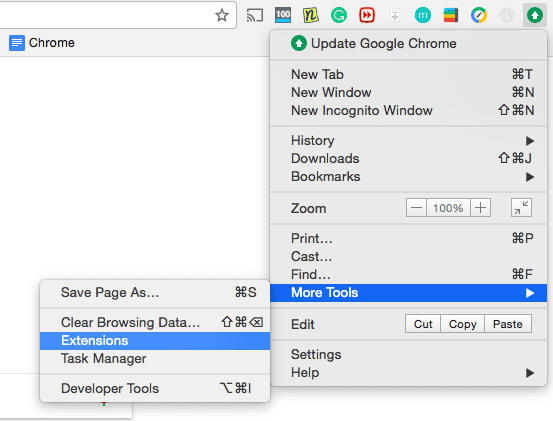Click the Copy button

pyautogui.click(x=462, y=324)
